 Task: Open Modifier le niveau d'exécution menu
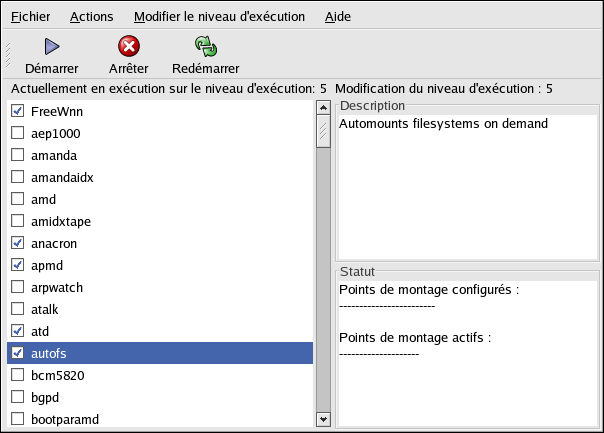coord(219,17)
